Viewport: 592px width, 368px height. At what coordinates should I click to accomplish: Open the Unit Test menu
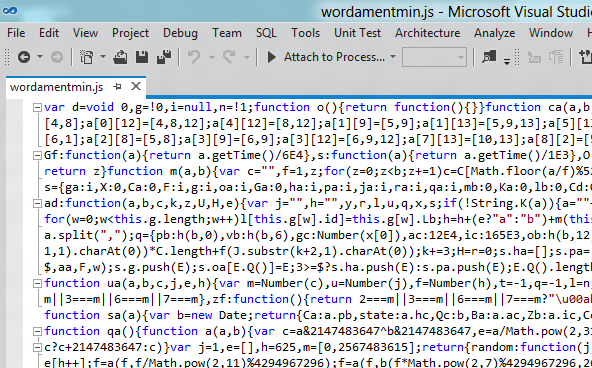point(357,33)
